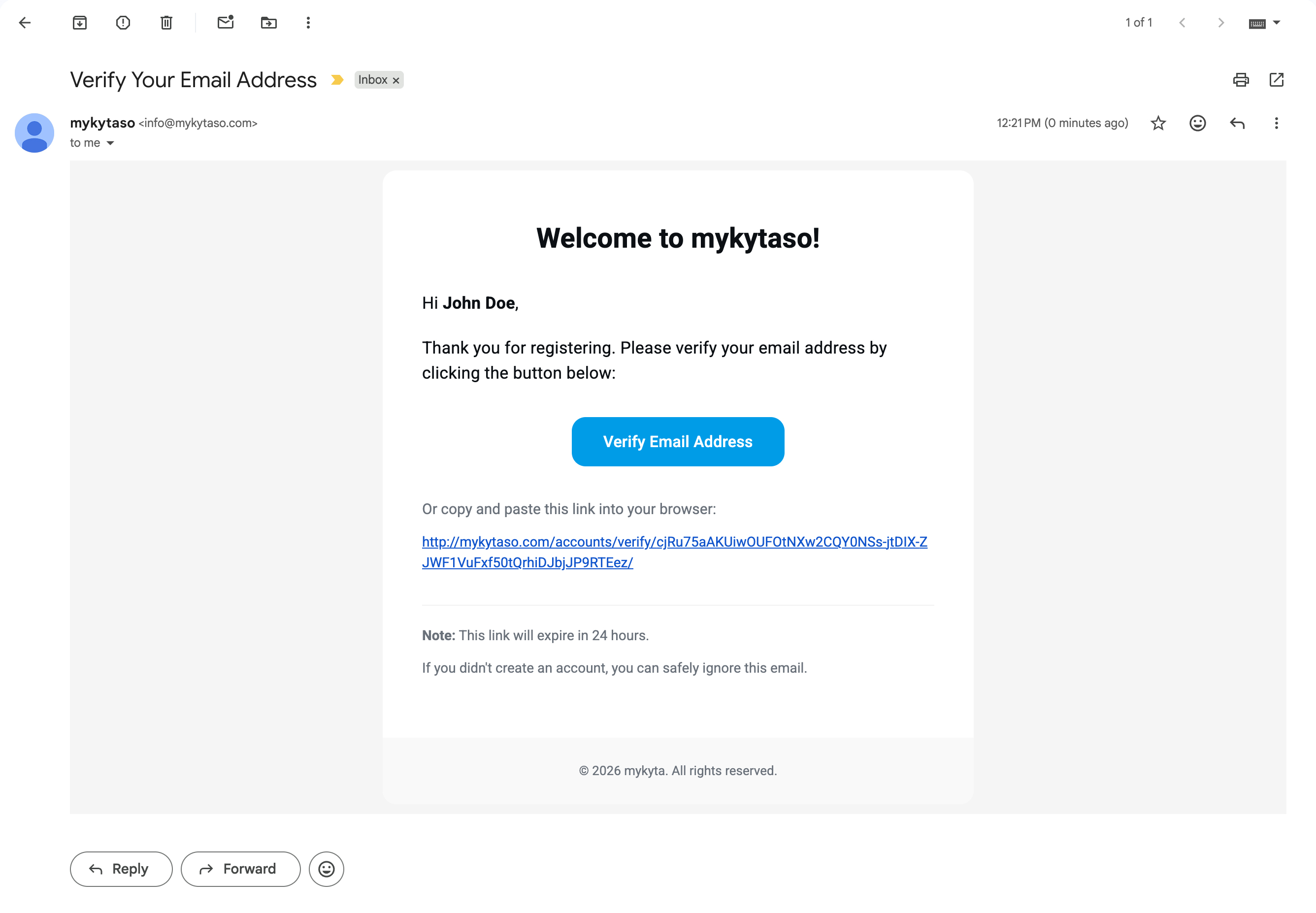Open the email in new window

coord(1277,79)
